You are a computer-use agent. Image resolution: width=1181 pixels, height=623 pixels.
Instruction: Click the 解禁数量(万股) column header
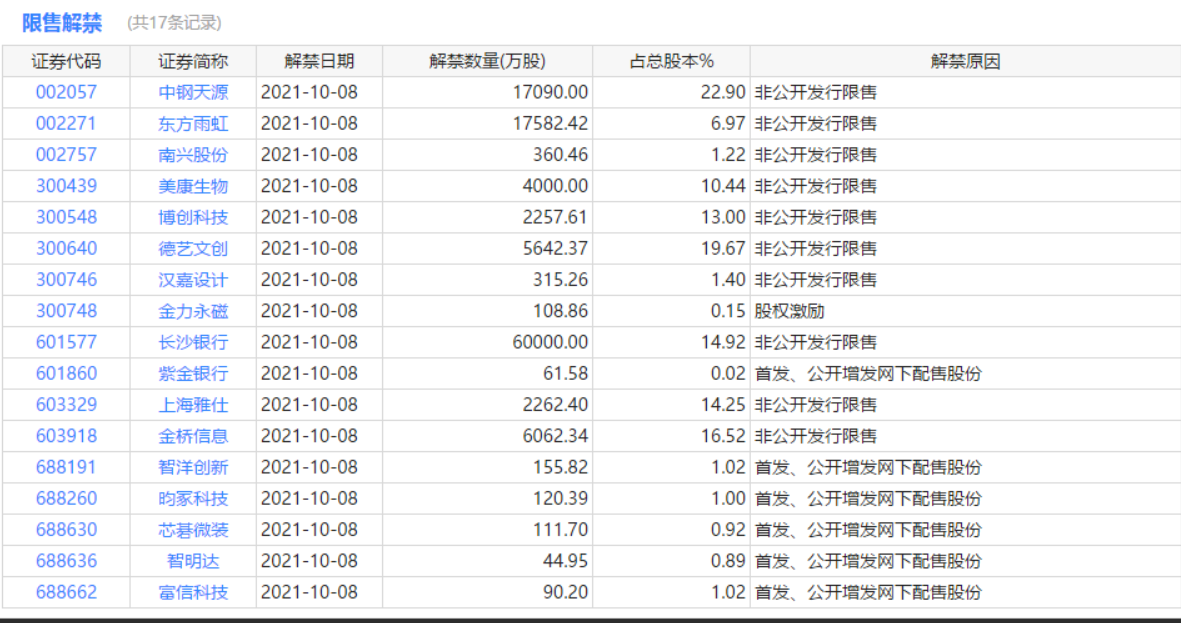[487, 61]
